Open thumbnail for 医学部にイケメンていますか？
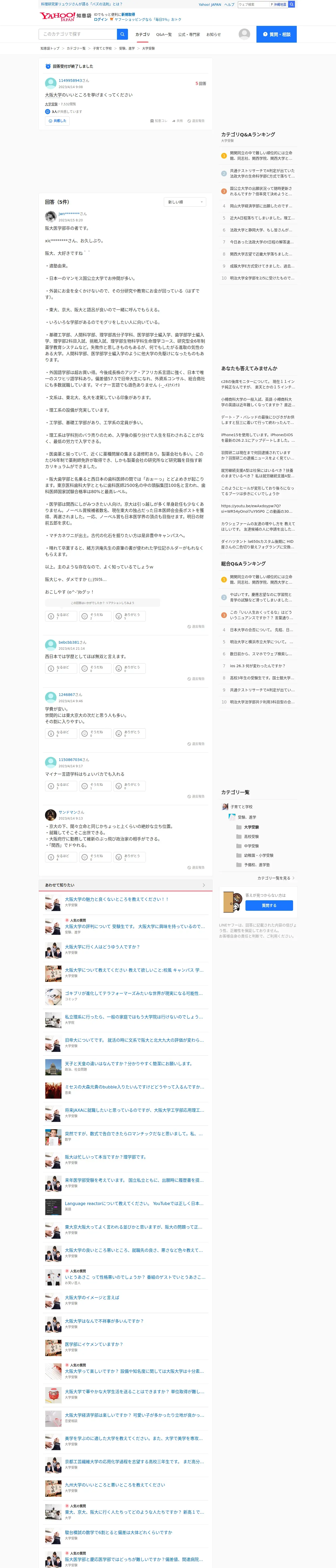The height and width of the screenshot is (1568, 336). pyautogui.click(x=53, y=1348)
